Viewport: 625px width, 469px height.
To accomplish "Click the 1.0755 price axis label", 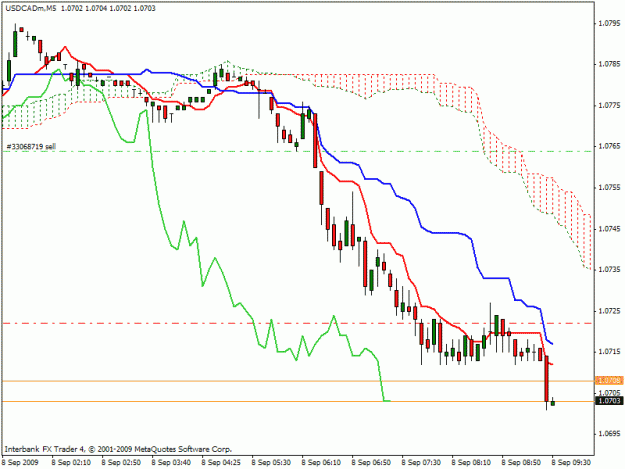I will (610, 187).
